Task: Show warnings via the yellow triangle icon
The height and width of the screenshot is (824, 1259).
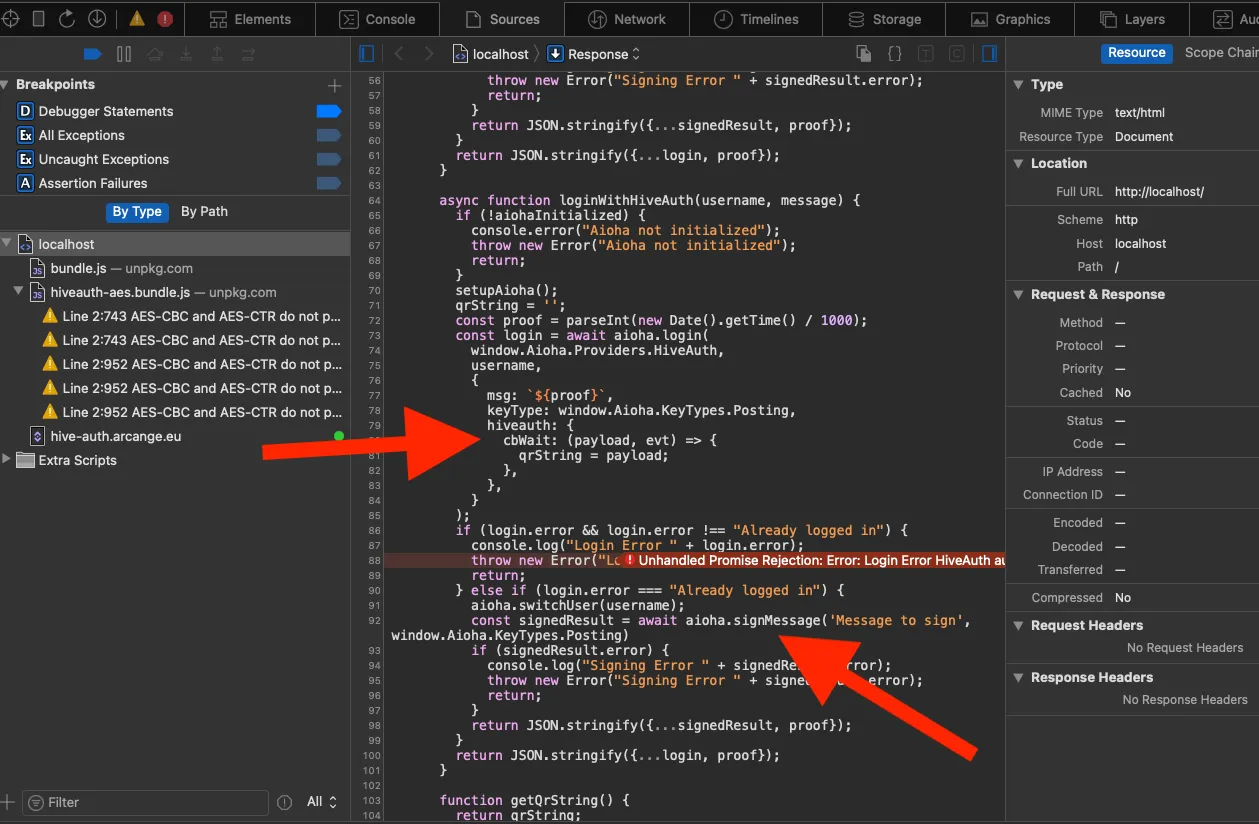Action: point(137,19)
